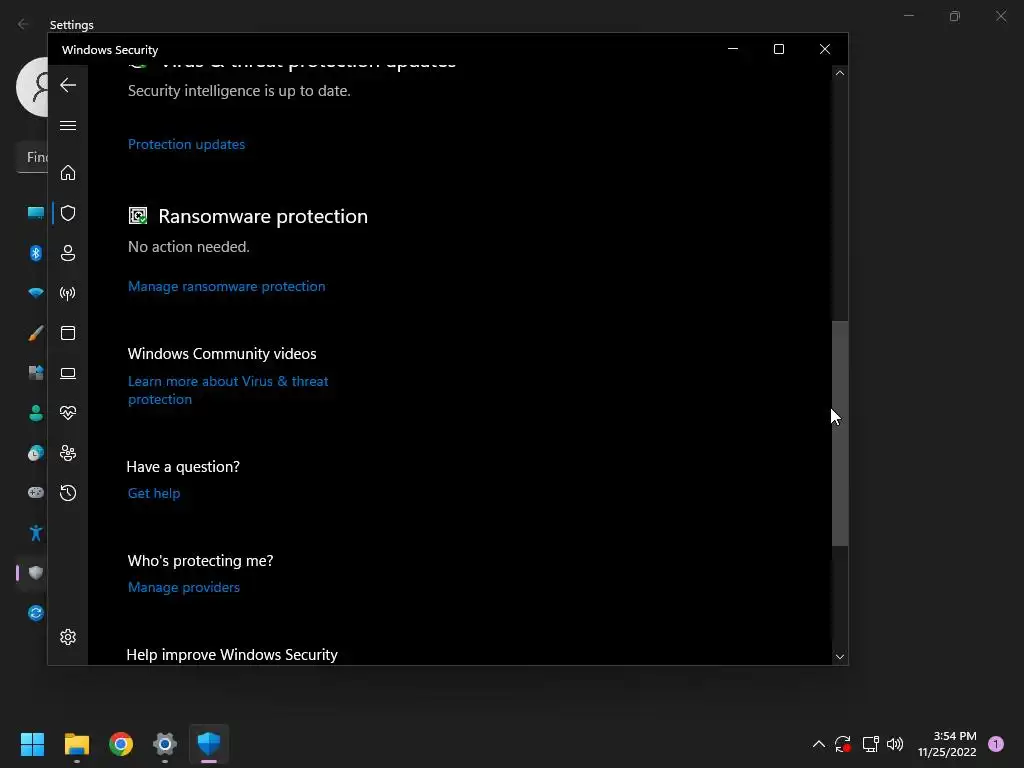1024x768 pixels.
Task: Open the hamburger navigation menu
Action: tap(68, 125)
